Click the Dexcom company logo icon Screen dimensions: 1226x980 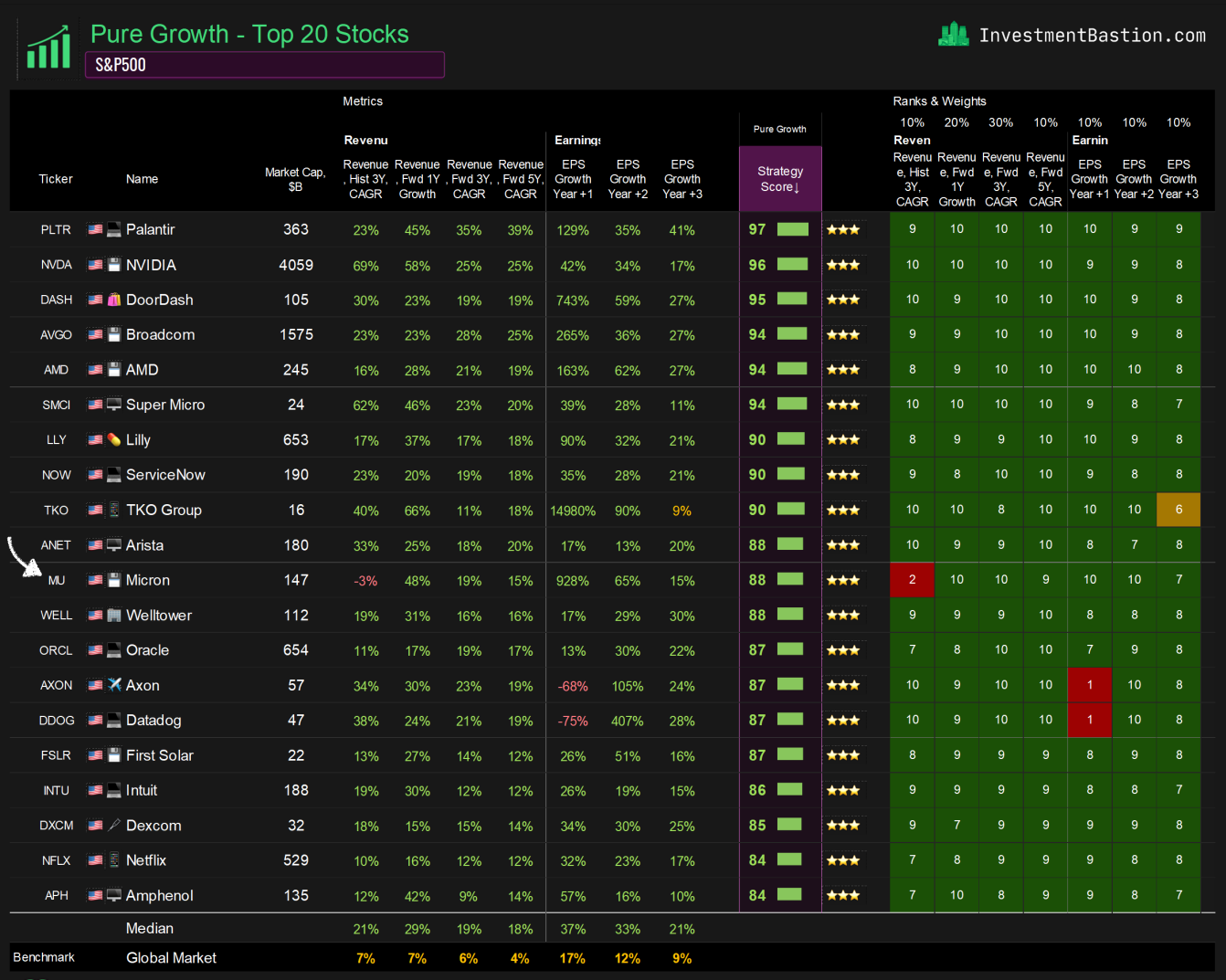pos(114,826)
